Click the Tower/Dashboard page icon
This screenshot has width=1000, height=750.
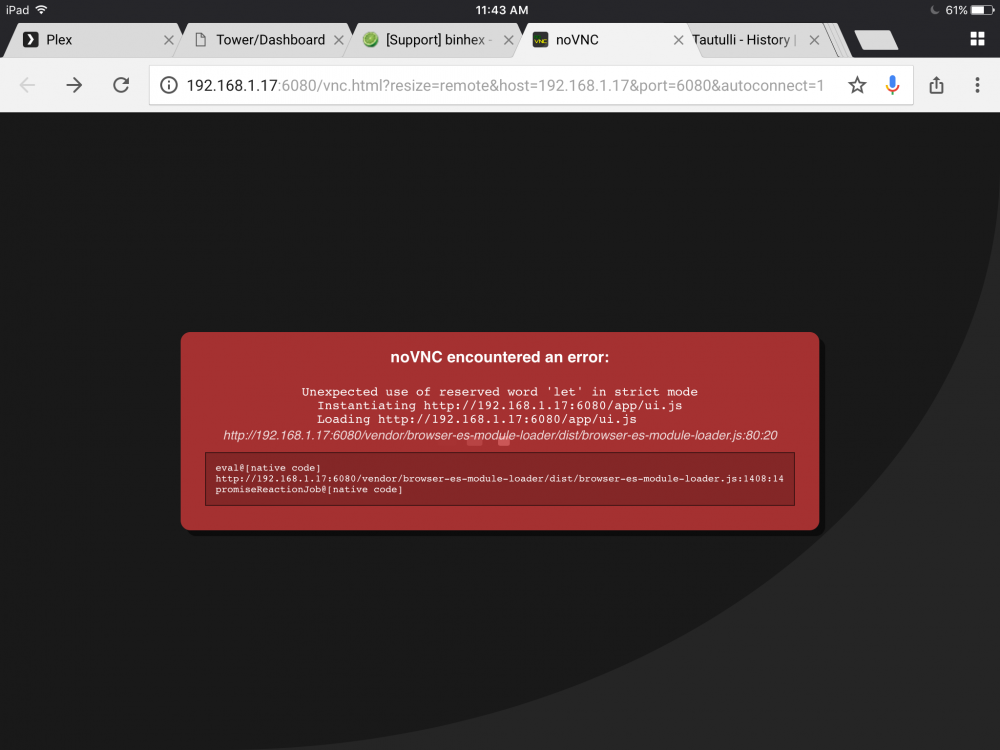point(200,40)
